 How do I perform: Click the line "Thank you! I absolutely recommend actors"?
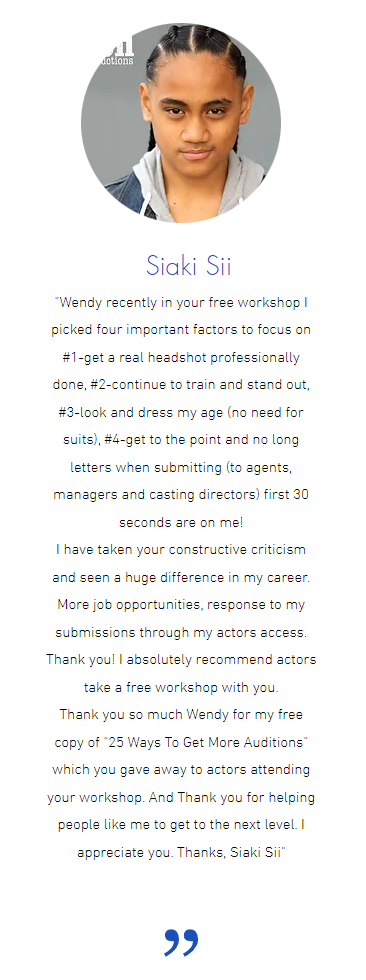181,660
